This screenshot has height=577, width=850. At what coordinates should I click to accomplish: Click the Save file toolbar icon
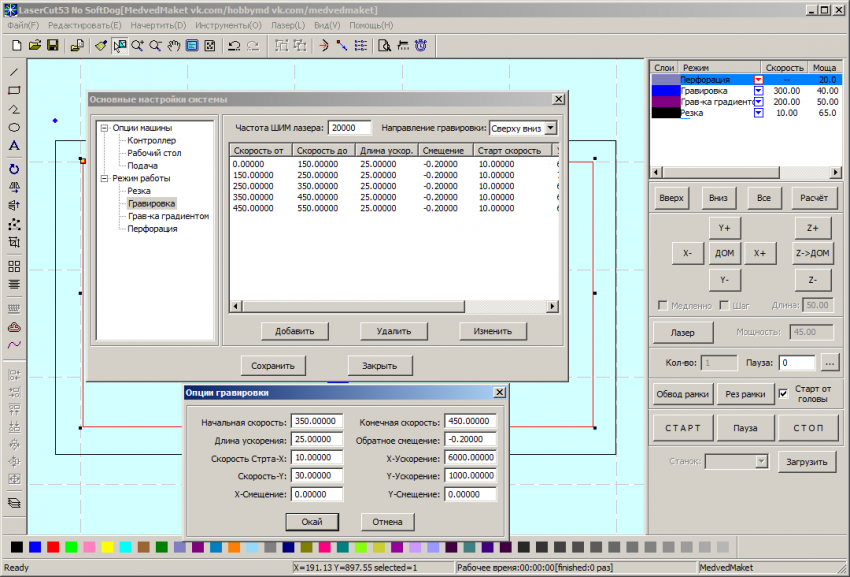(52, 46)
